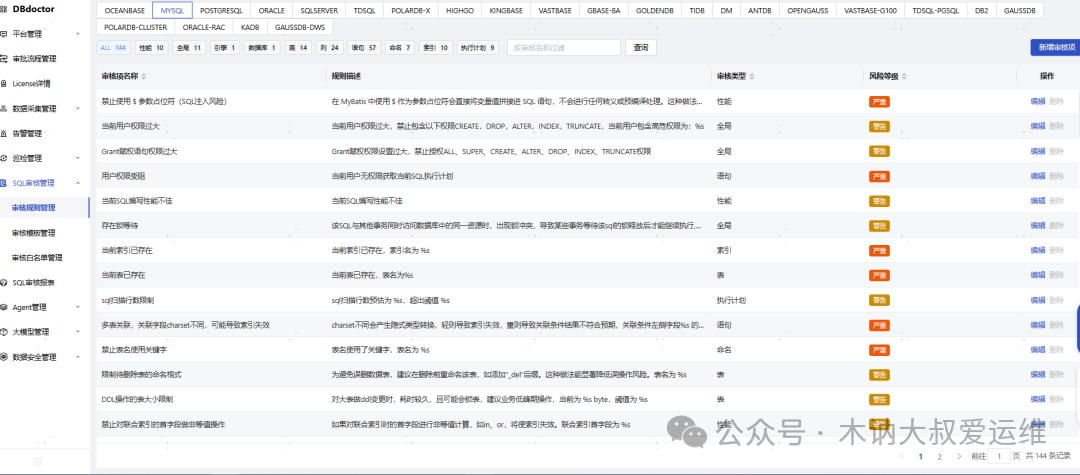Click the SQL审核管理 sidebar icon
The width and height of the screenshot is (1080, 475).
(4, 183)
